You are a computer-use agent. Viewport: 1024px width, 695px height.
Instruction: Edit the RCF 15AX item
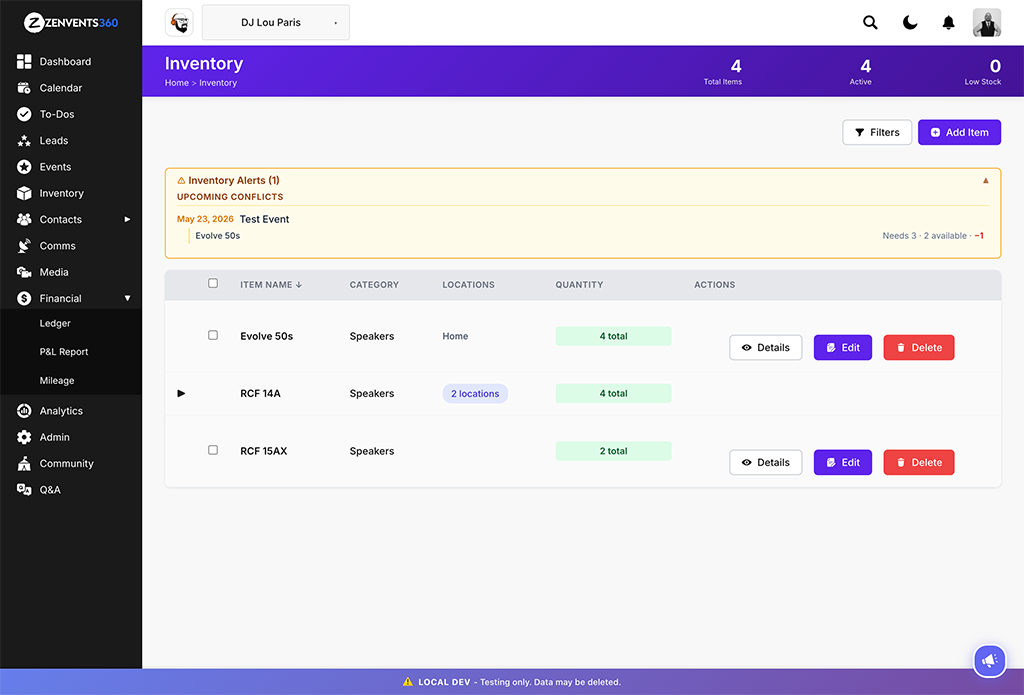(x=842, y=462)
